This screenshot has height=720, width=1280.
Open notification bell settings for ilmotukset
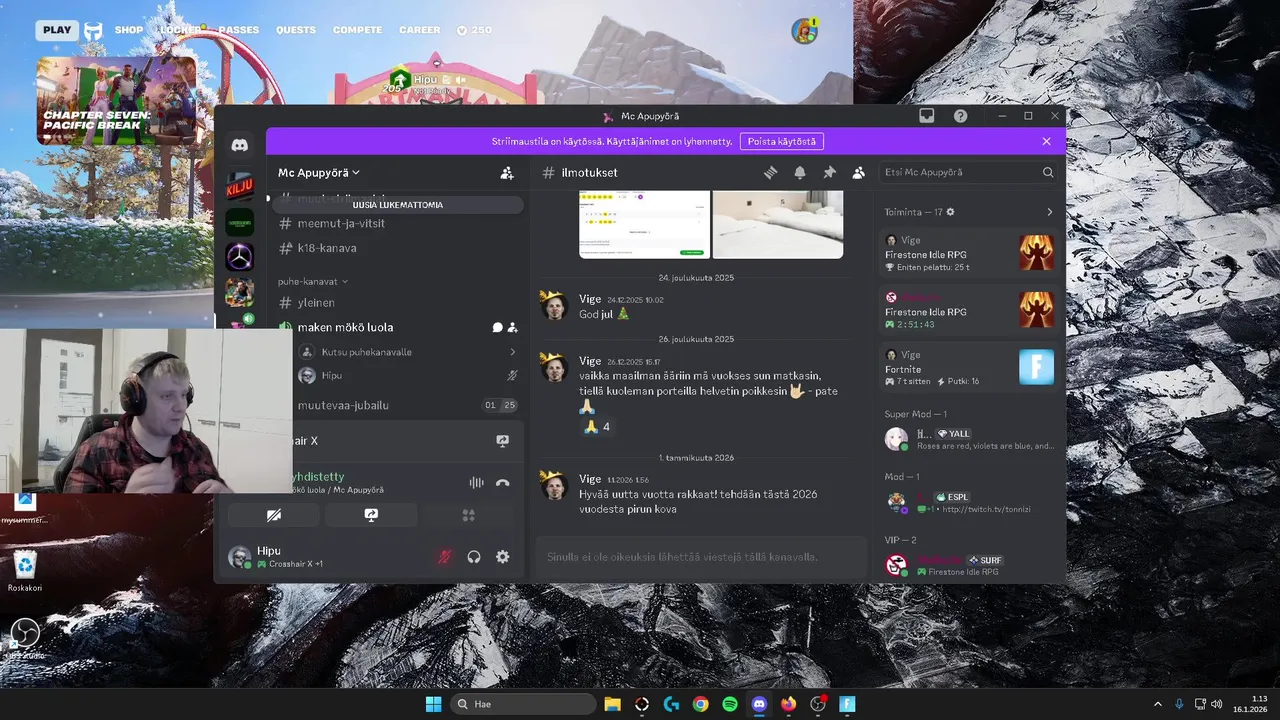click(x=800, y=173)
